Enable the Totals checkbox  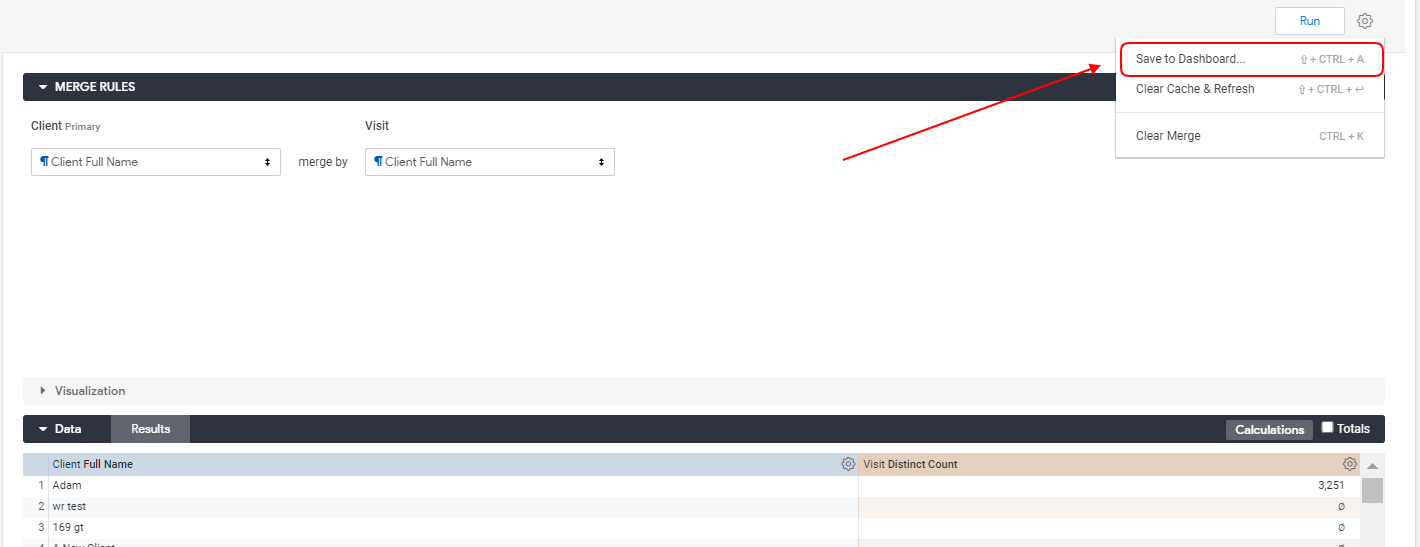point(1328,428)
